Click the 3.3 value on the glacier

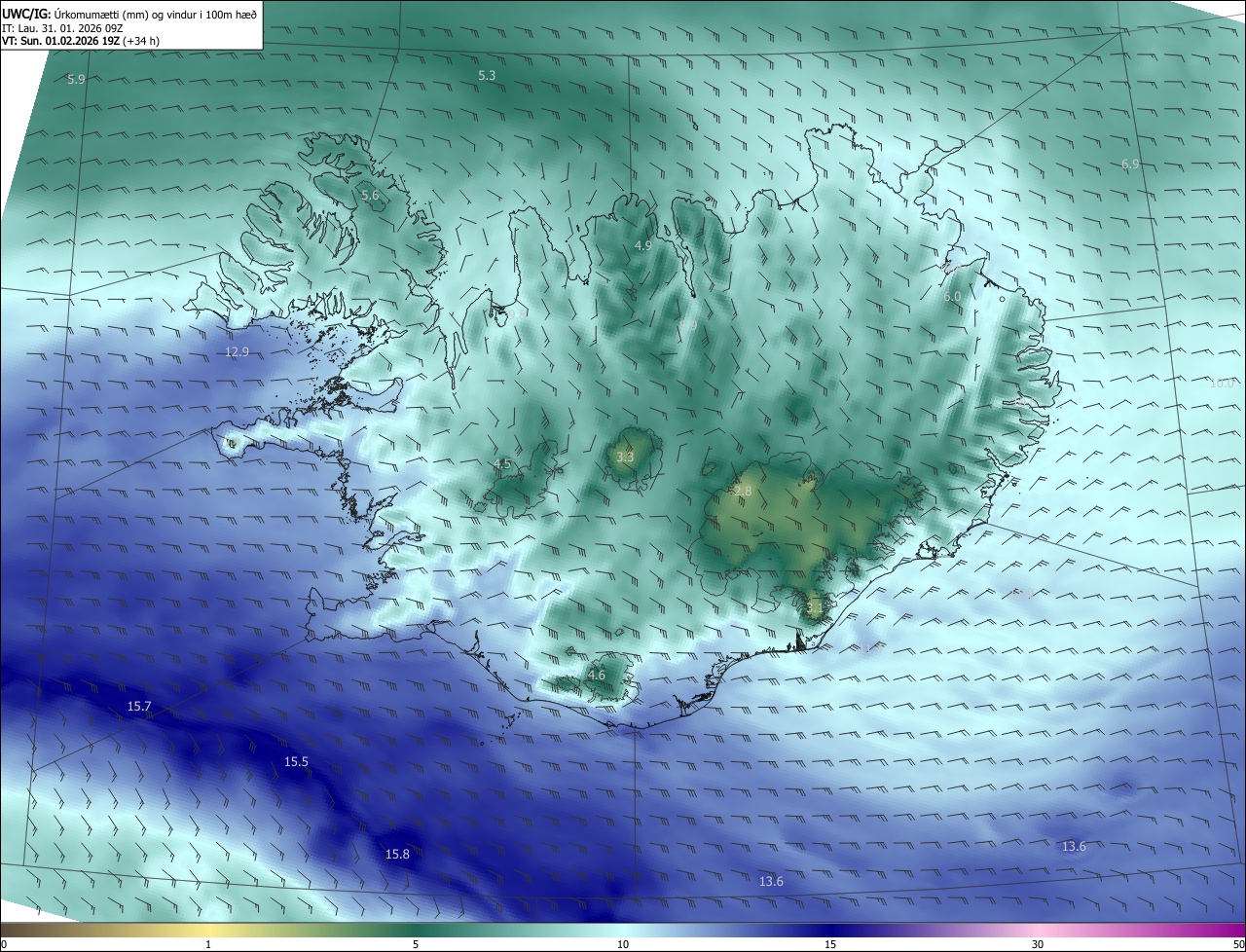pos(625,457)
